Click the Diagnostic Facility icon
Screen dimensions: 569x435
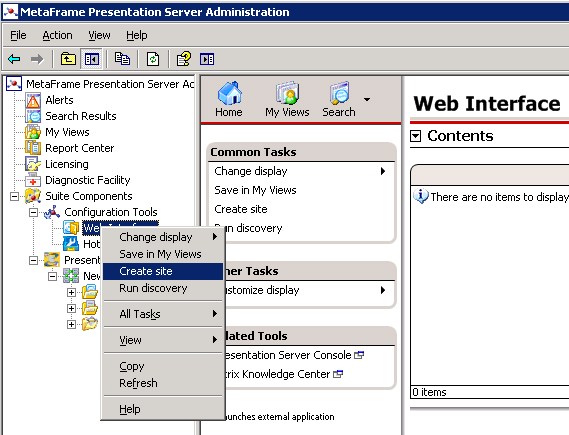[33, 180]
